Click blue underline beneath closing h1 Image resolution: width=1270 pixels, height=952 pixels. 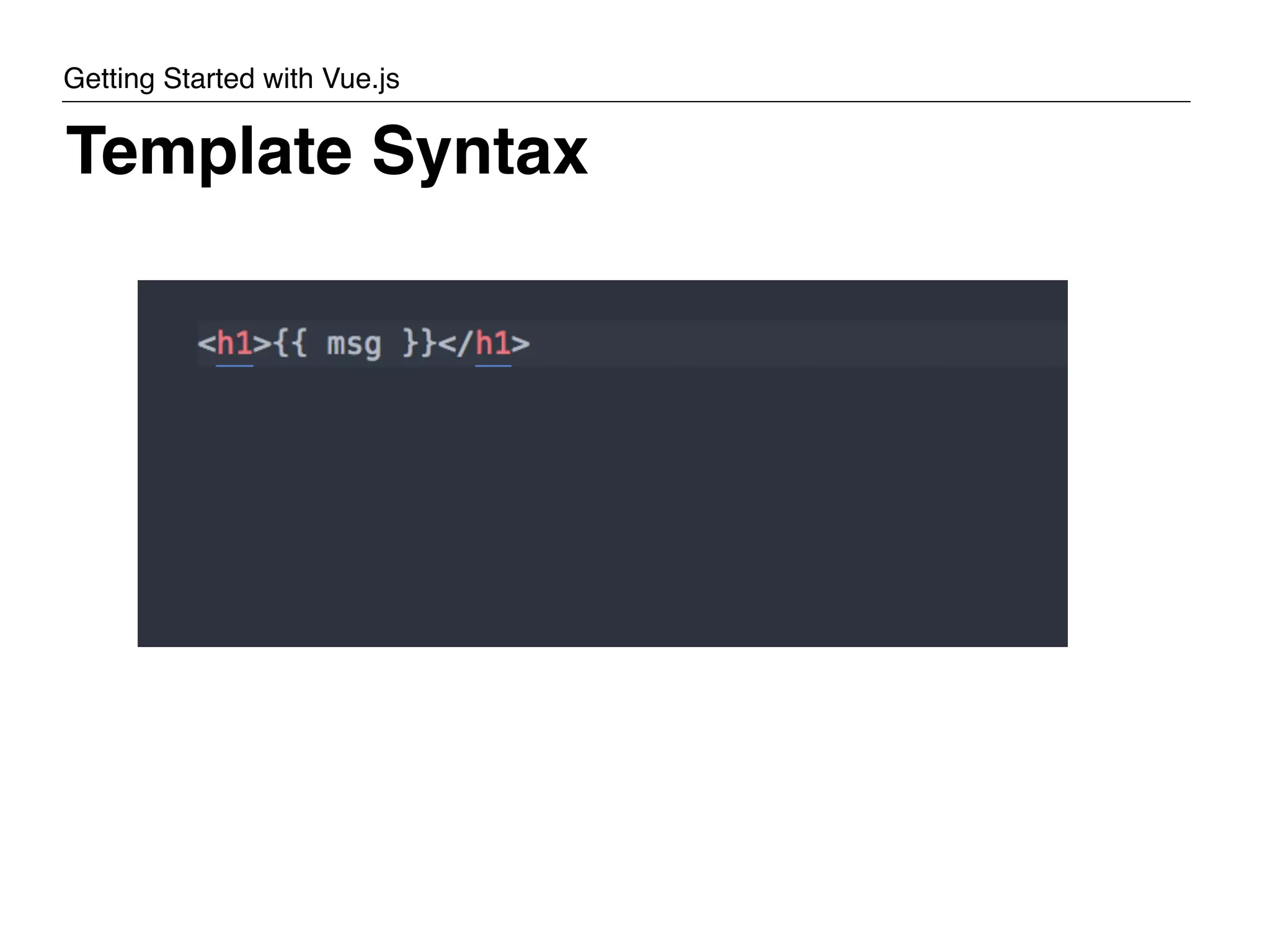(x=493, y=366)
